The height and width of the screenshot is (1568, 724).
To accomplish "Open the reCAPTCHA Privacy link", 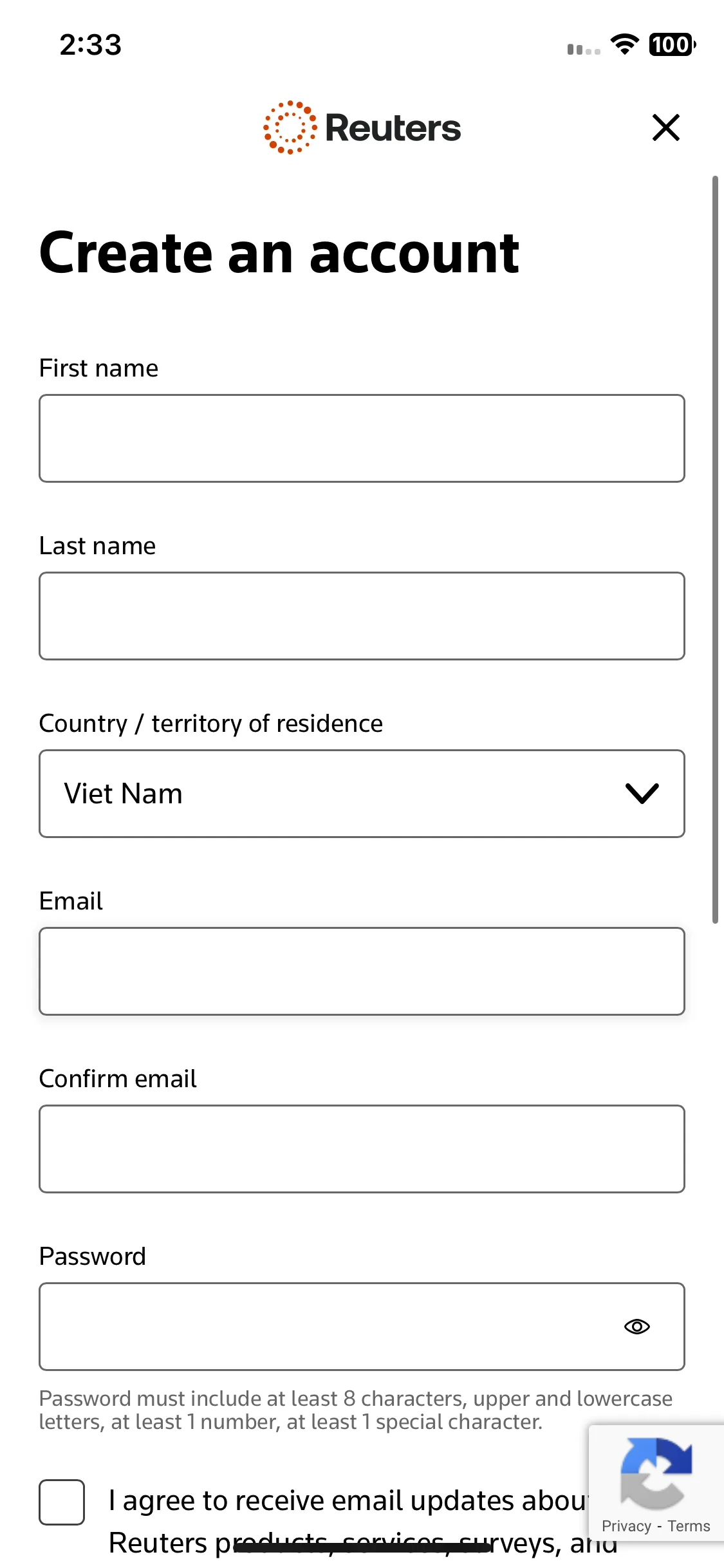I will pyautogui.click(x=626, y=1526).
